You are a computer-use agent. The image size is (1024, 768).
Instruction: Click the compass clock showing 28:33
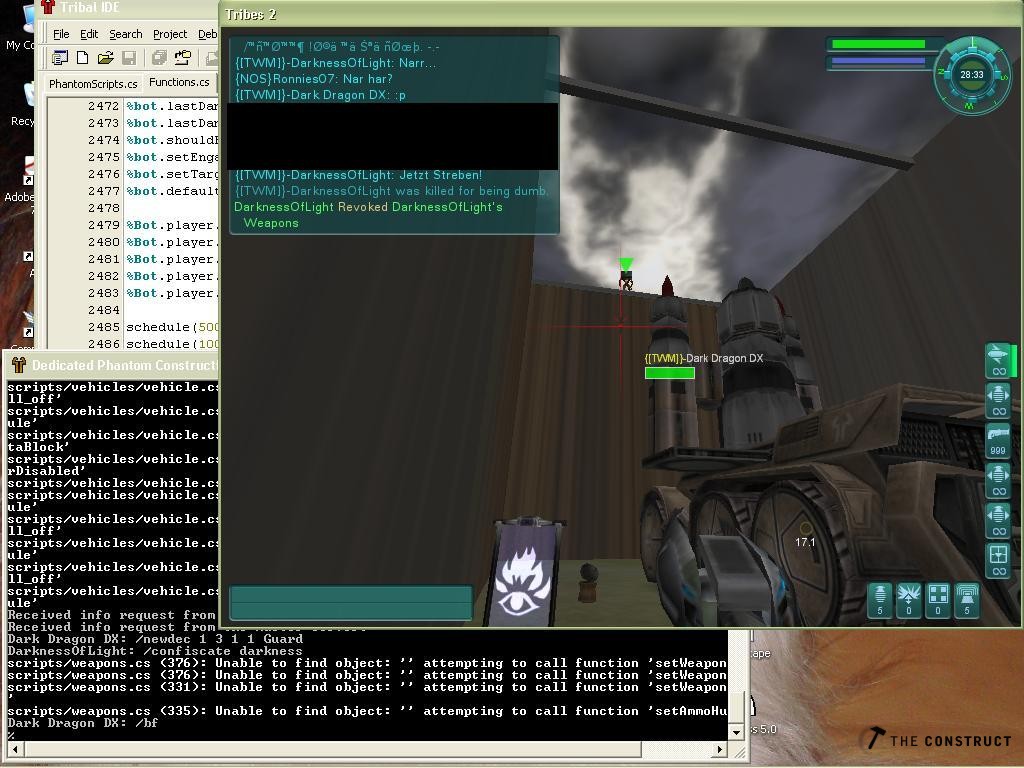972,74
